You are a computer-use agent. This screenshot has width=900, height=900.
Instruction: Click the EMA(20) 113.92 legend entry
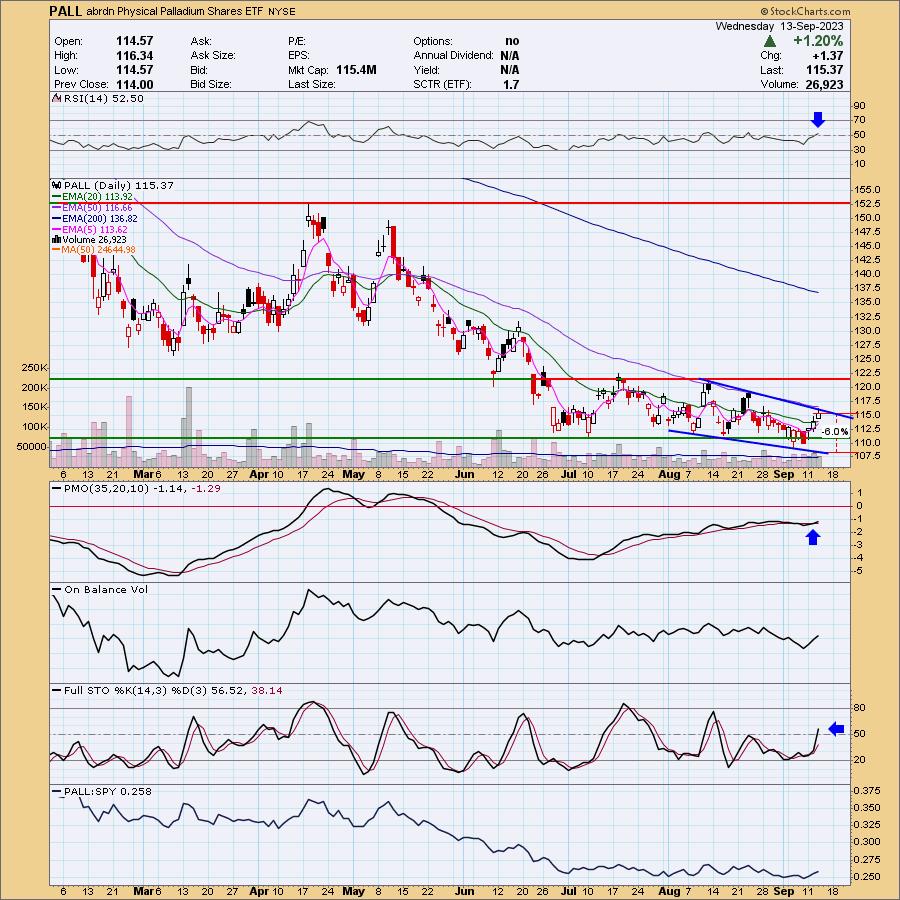tap(92, 196)
